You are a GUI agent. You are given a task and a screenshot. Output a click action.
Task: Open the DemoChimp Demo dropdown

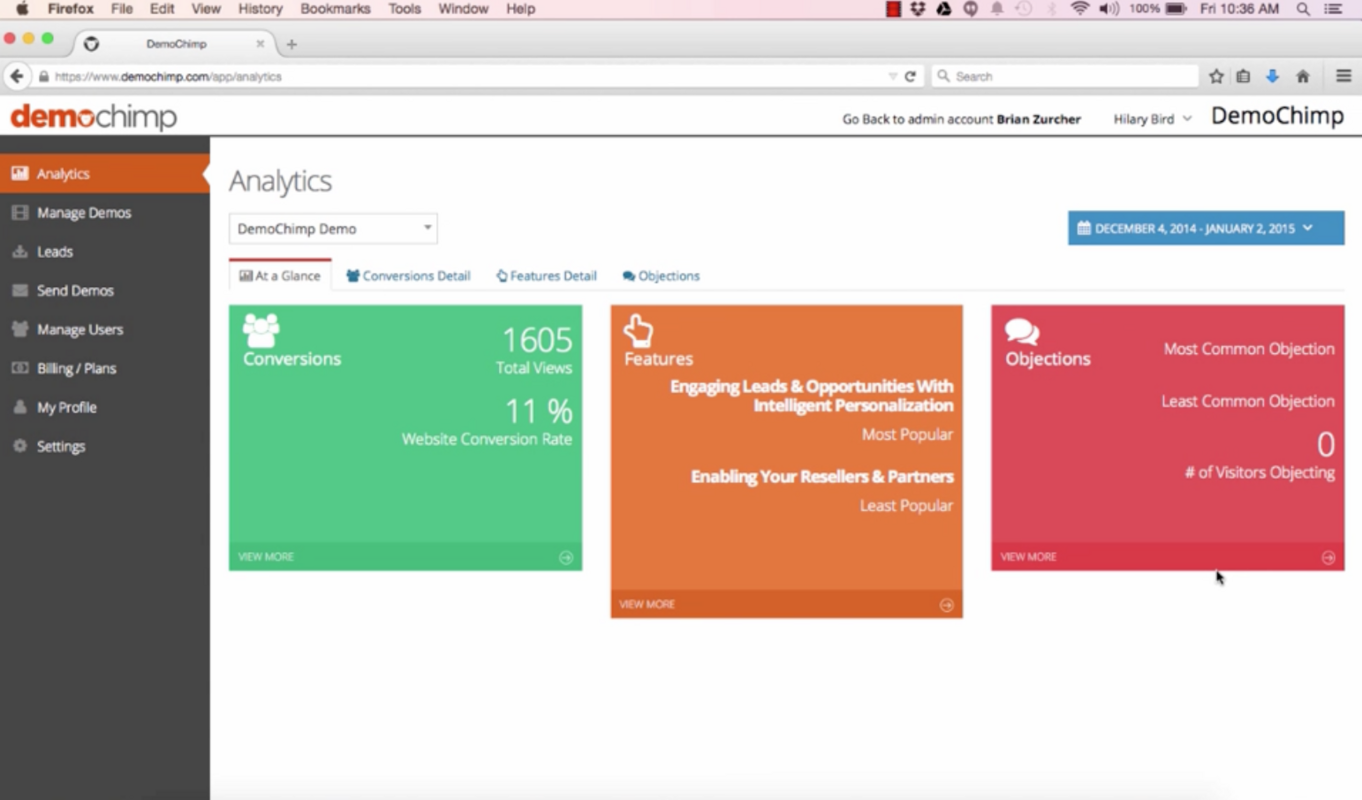(x=333, y=229)
